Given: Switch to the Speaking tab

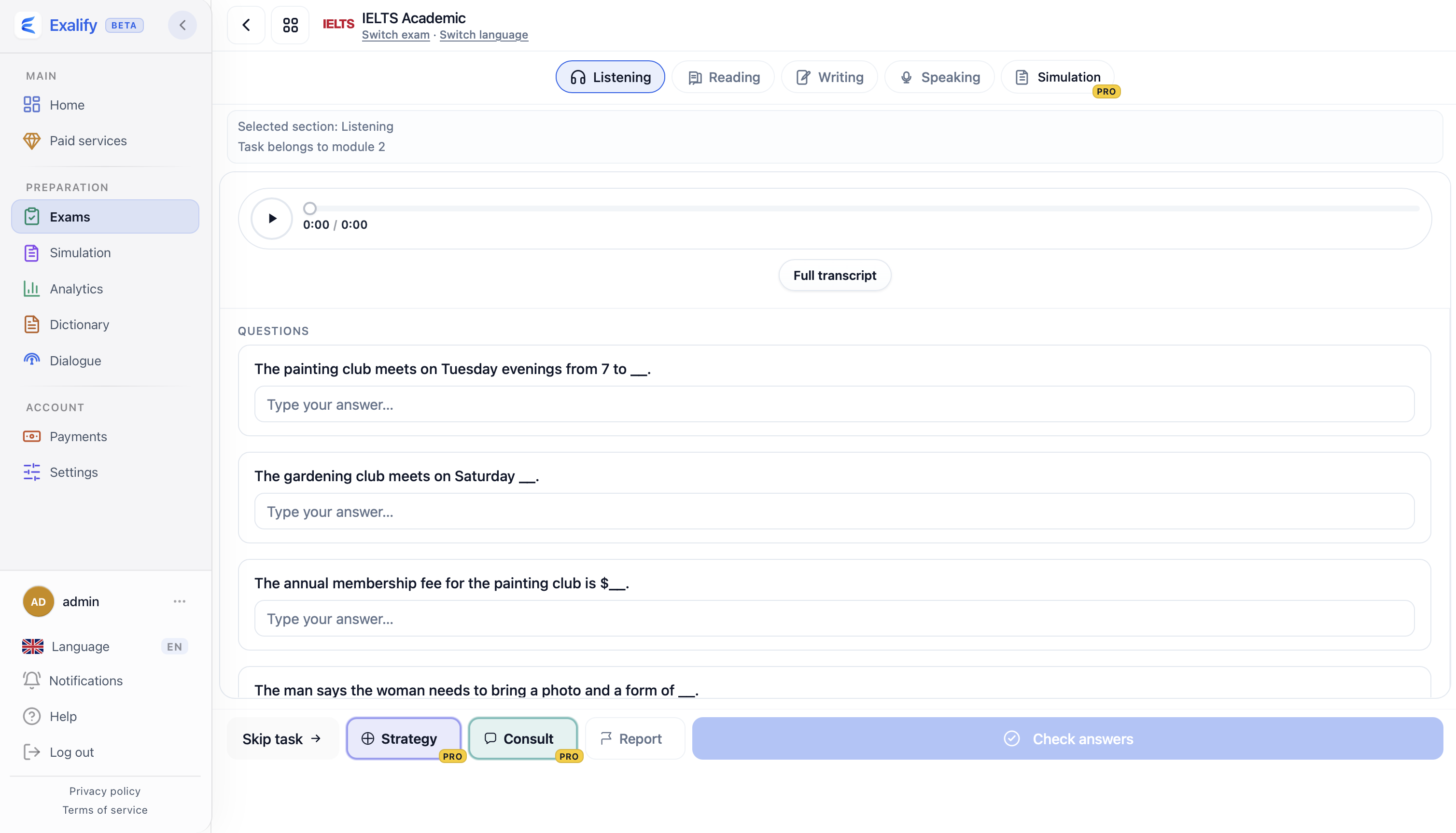Looking at the screenshot, I should click(x=939, y=77).
